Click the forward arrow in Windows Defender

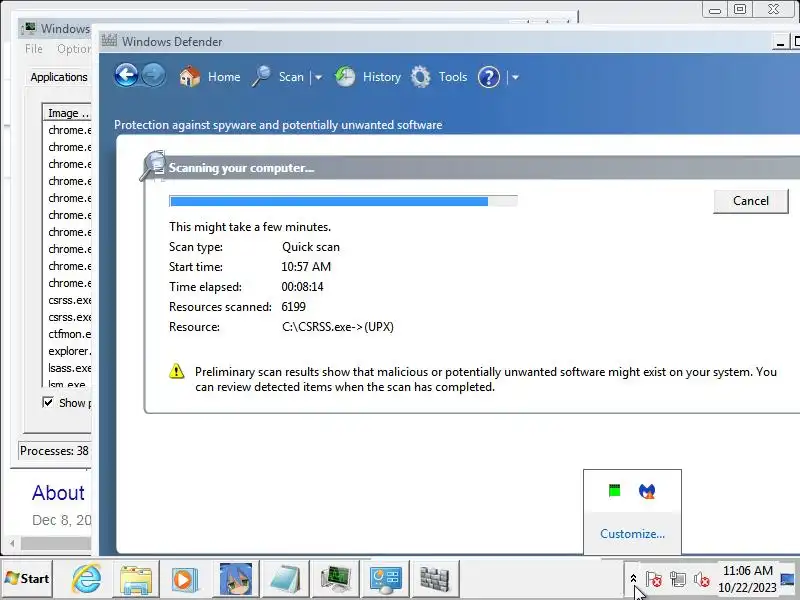(x=153, y=76)
